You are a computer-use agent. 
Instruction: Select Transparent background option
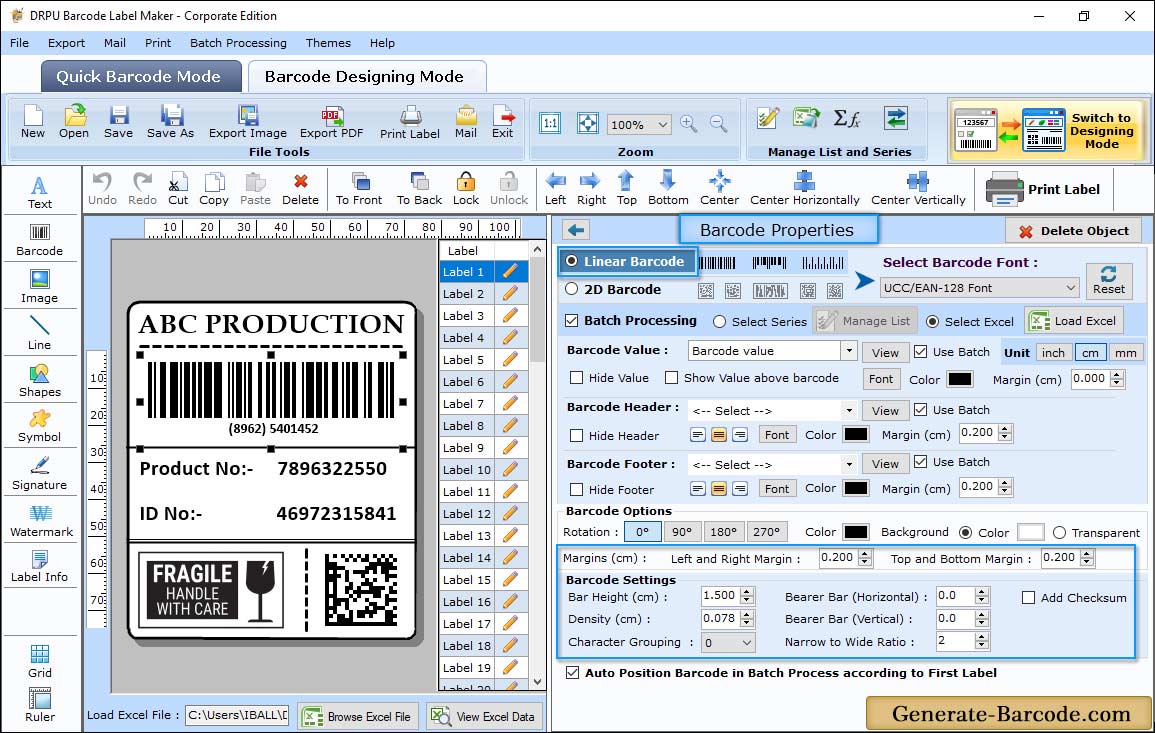(x=1059, y=533)
